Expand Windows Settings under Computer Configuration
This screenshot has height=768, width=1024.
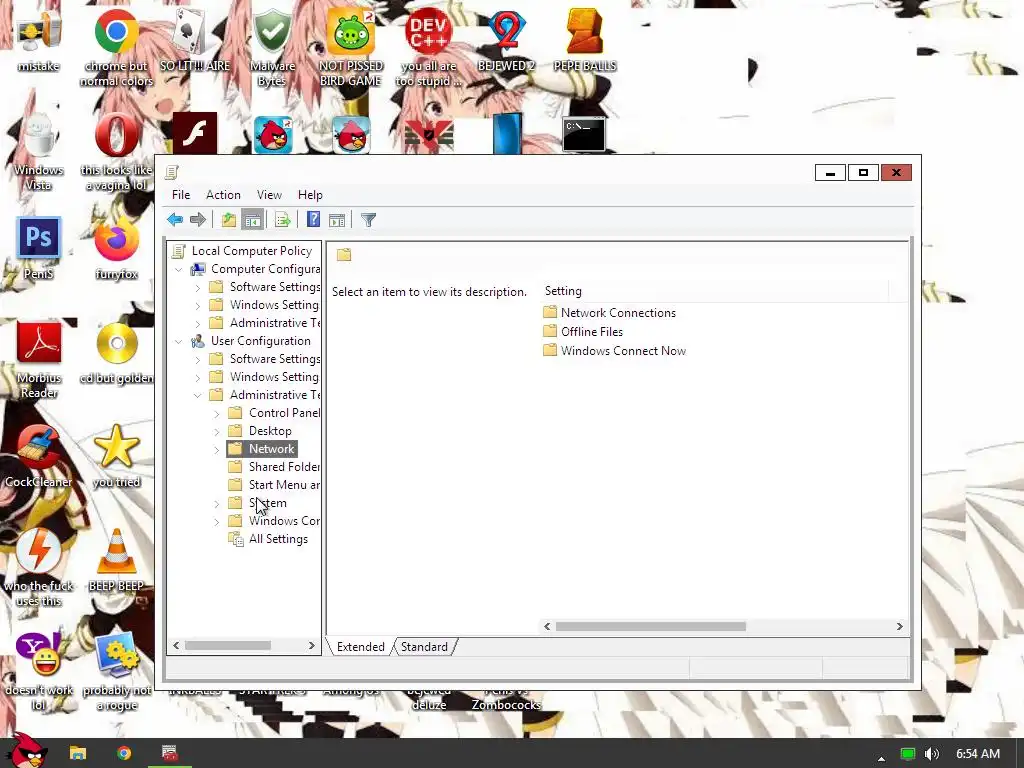coord(198,305)
